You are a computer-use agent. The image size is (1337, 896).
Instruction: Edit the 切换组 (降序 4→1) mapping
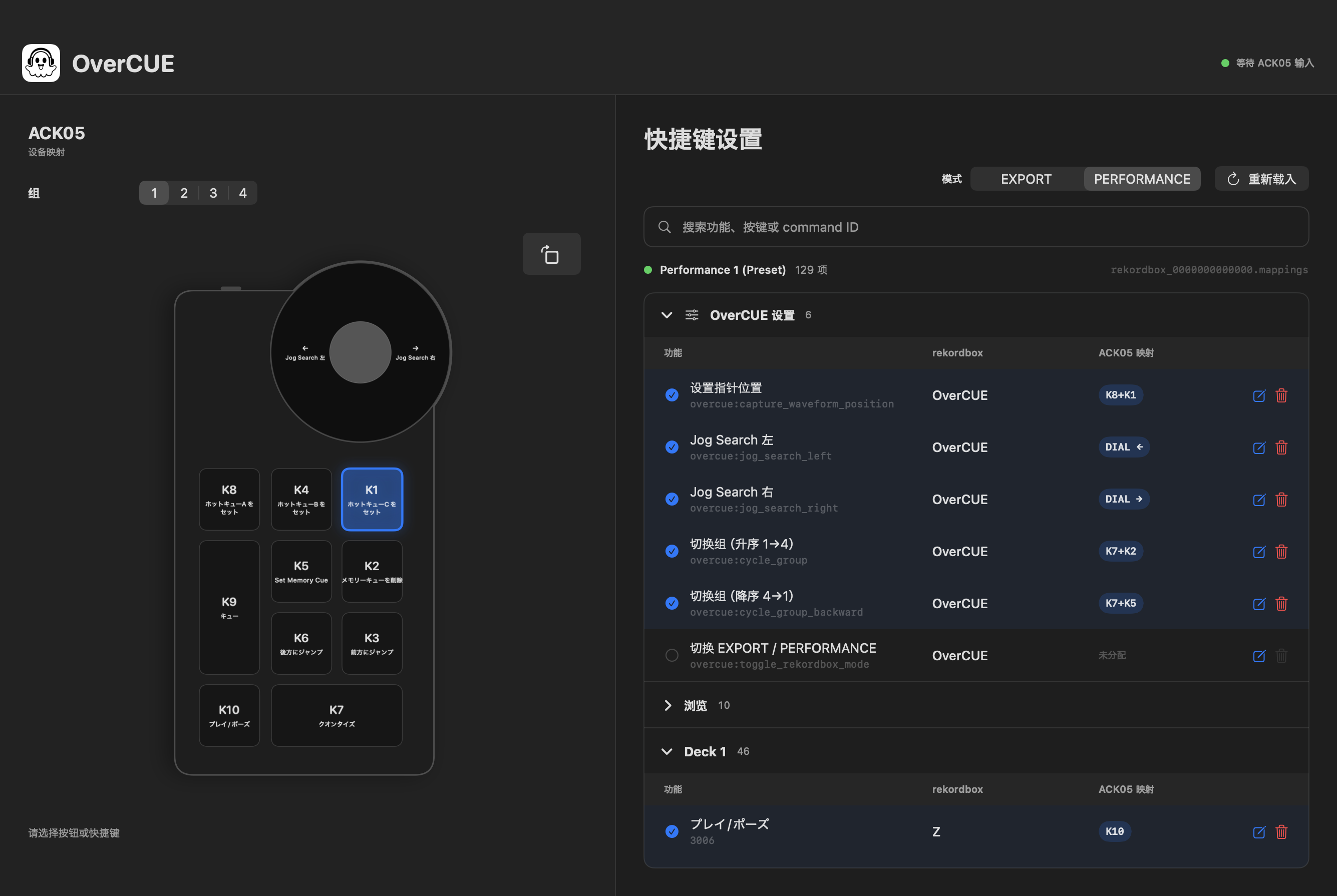tap(1259, 604)
